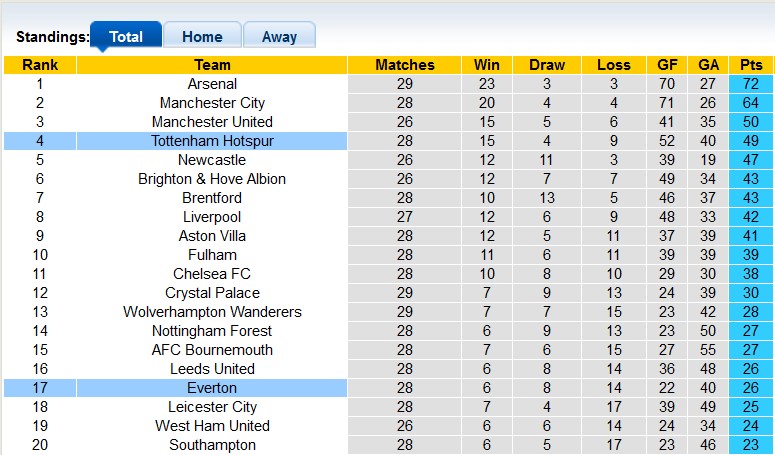Click the Pts column header
Viewport: 775px width, 455px height.
pyautogui.click(x=751, y=65)
